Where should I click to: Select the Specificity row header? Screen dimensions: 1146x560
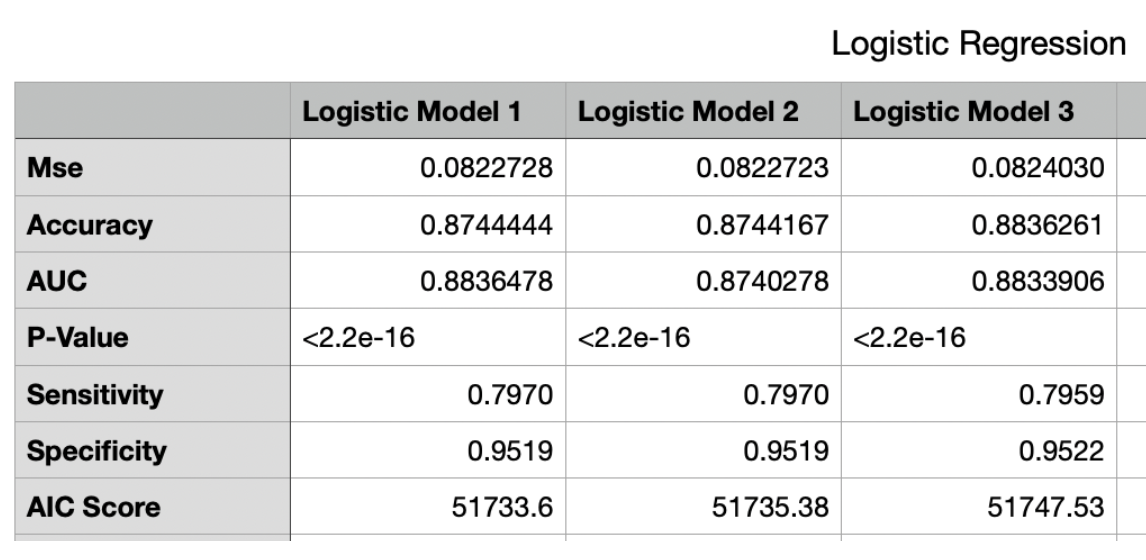(x=152, y=450)
